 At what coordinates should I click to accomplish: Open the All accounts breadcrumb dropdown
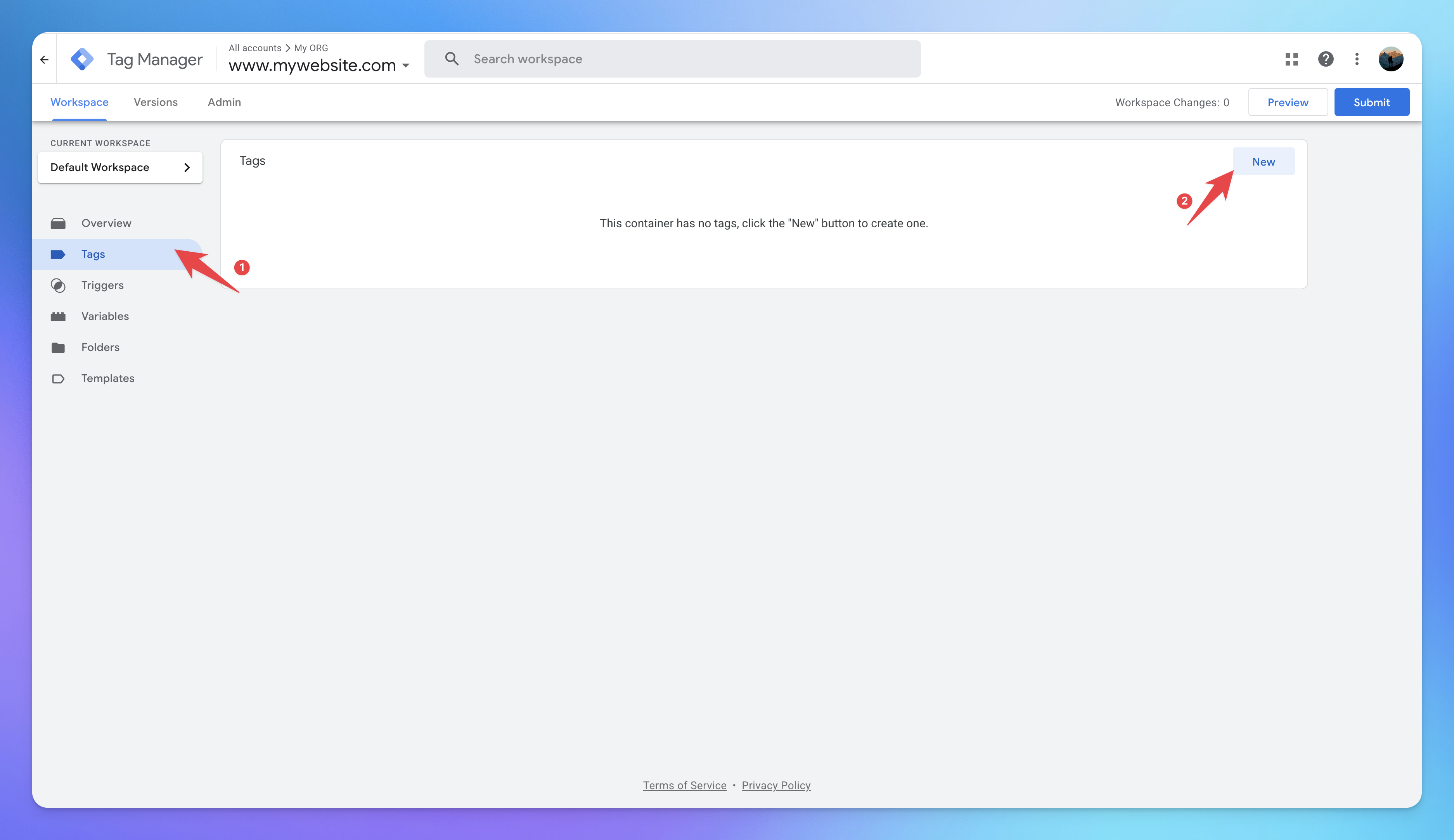pyautogui.click(x=254, y=48)
